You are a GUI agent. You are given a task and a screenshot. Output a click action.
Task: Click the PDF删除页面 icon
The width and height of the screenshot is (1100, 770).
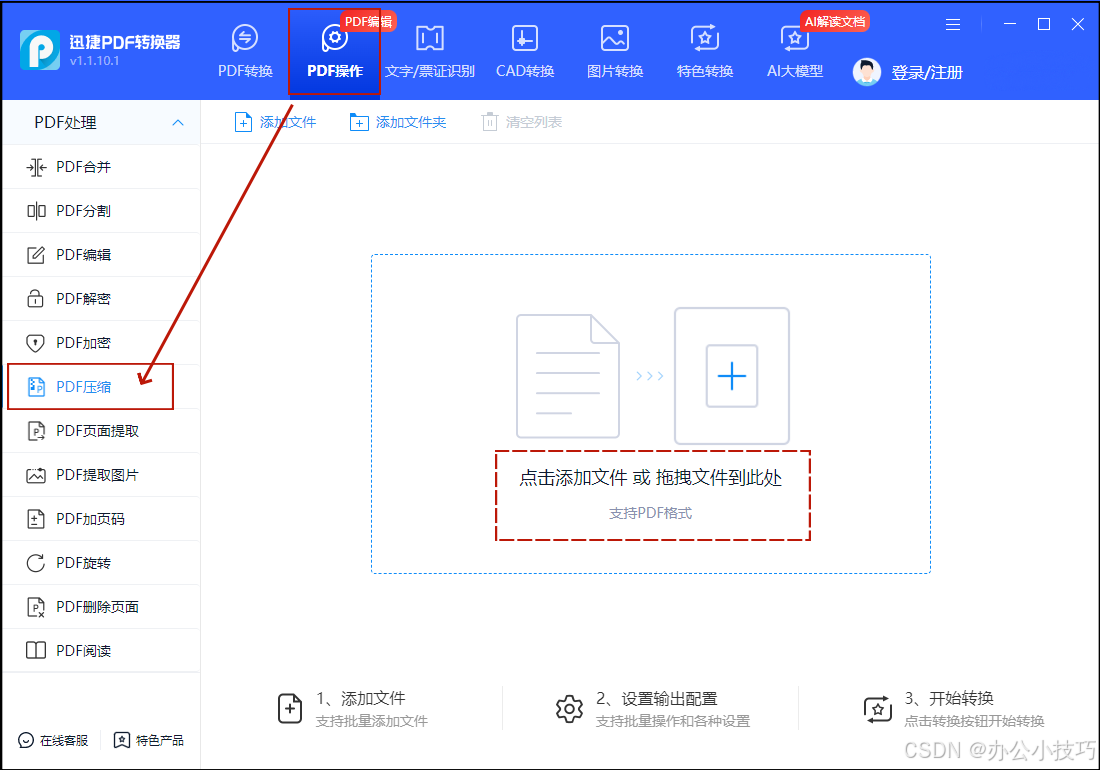coord(36,607)
